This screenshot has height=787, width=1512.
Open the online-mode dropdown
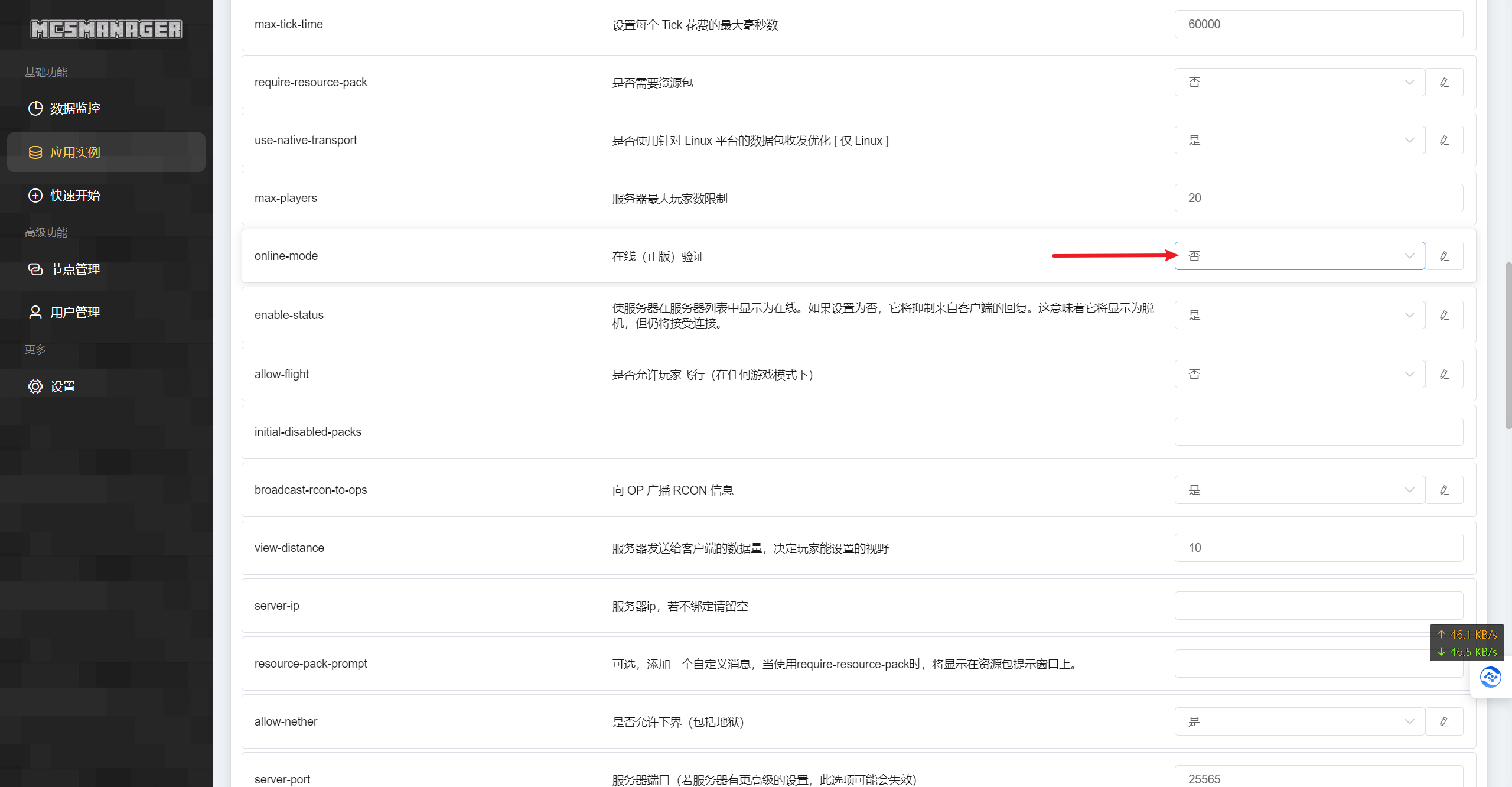(x=1299, y=256)
